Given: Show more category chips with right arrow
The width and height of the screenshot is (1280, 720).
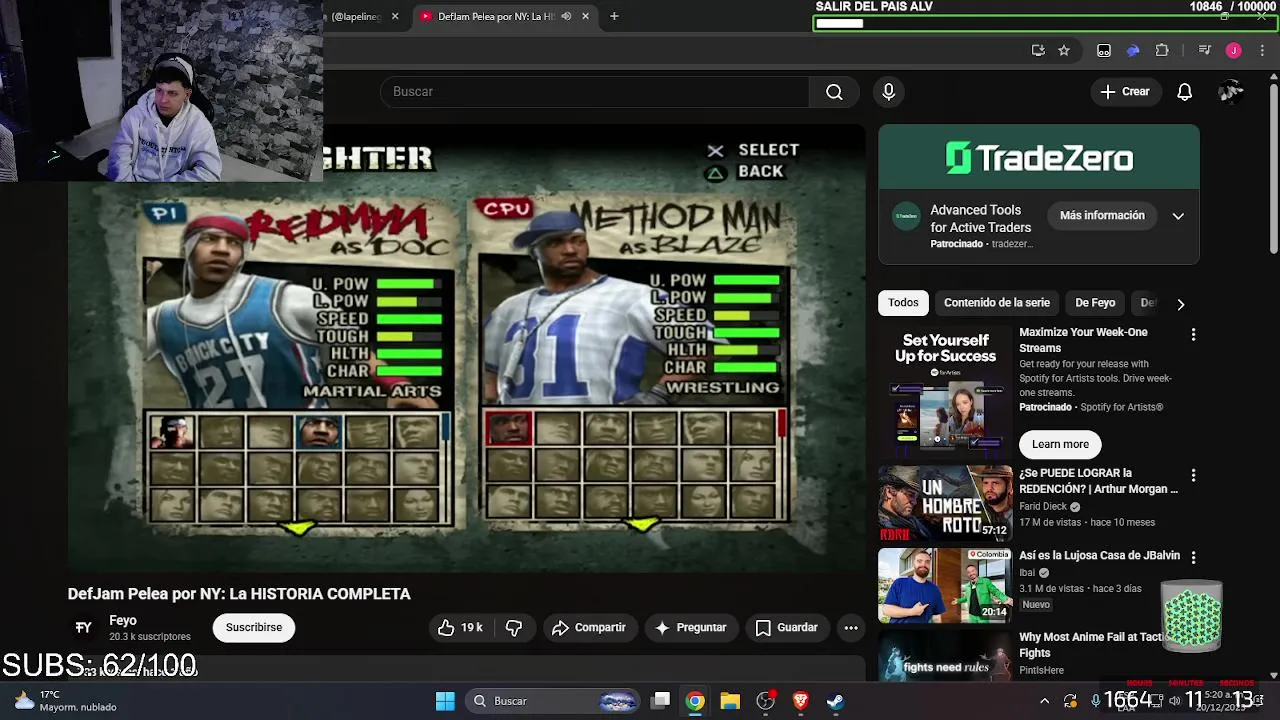Looking at the screenshot, I should tap(1180, 304).
